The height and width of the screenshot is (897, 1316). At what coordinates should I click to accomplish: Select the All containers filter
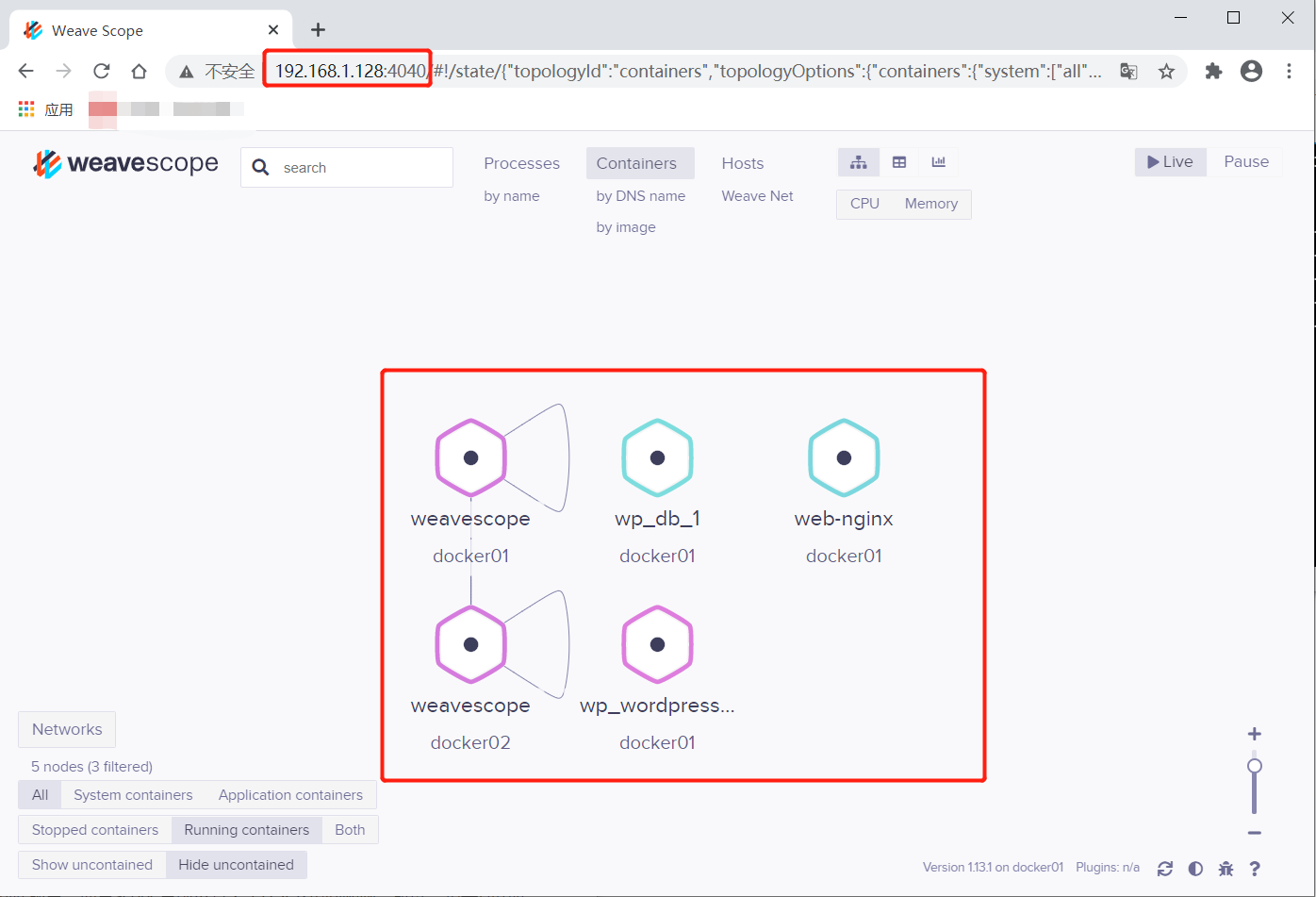40,795
